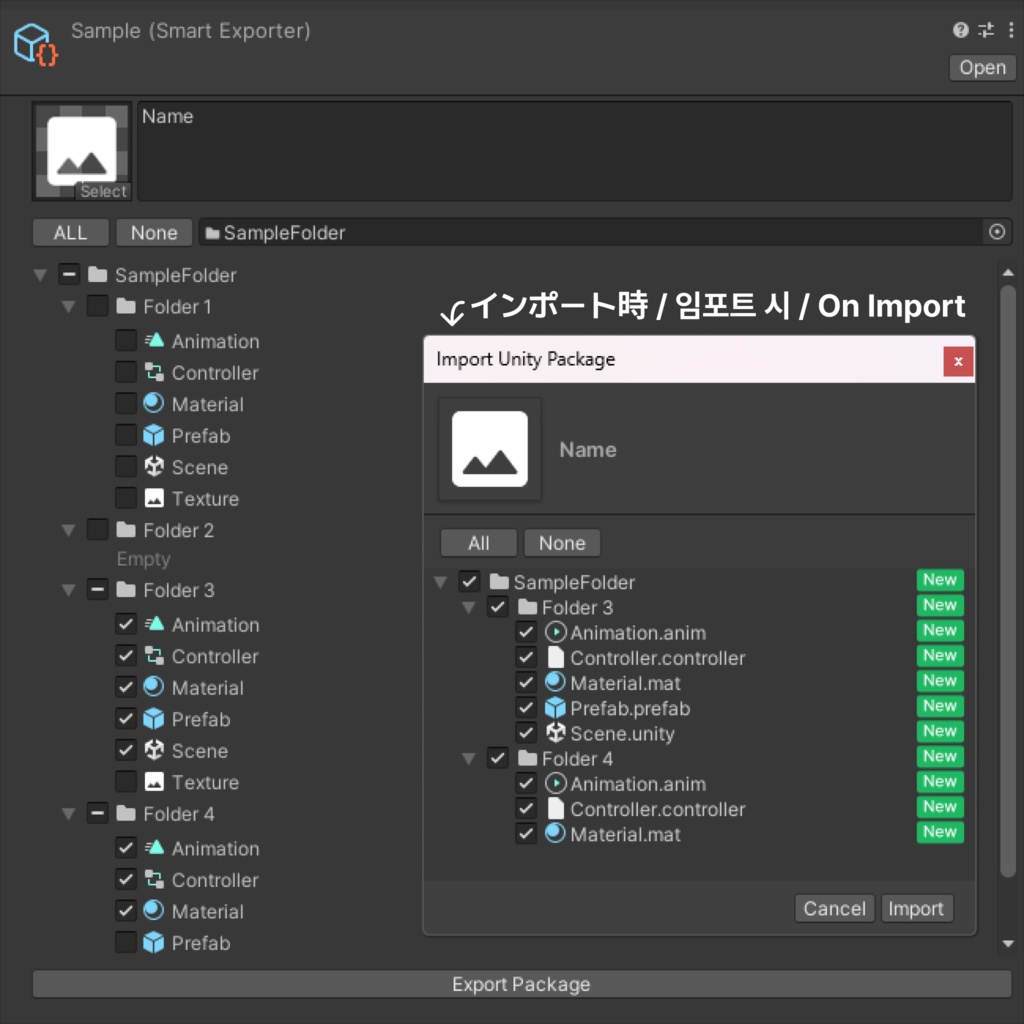Uncheck Controller checkbox under exporter Folder 4
This screenshot has width=1024, height=1024.
click(125, 879)
